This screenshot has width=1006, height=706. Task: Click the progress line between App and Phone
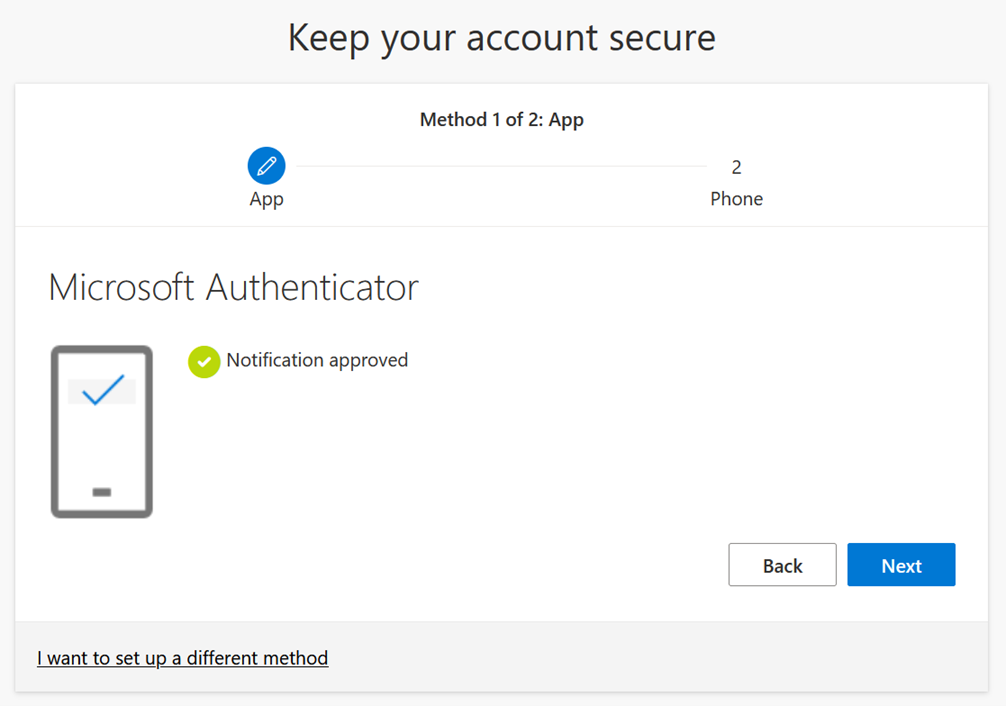click(500, 166)
